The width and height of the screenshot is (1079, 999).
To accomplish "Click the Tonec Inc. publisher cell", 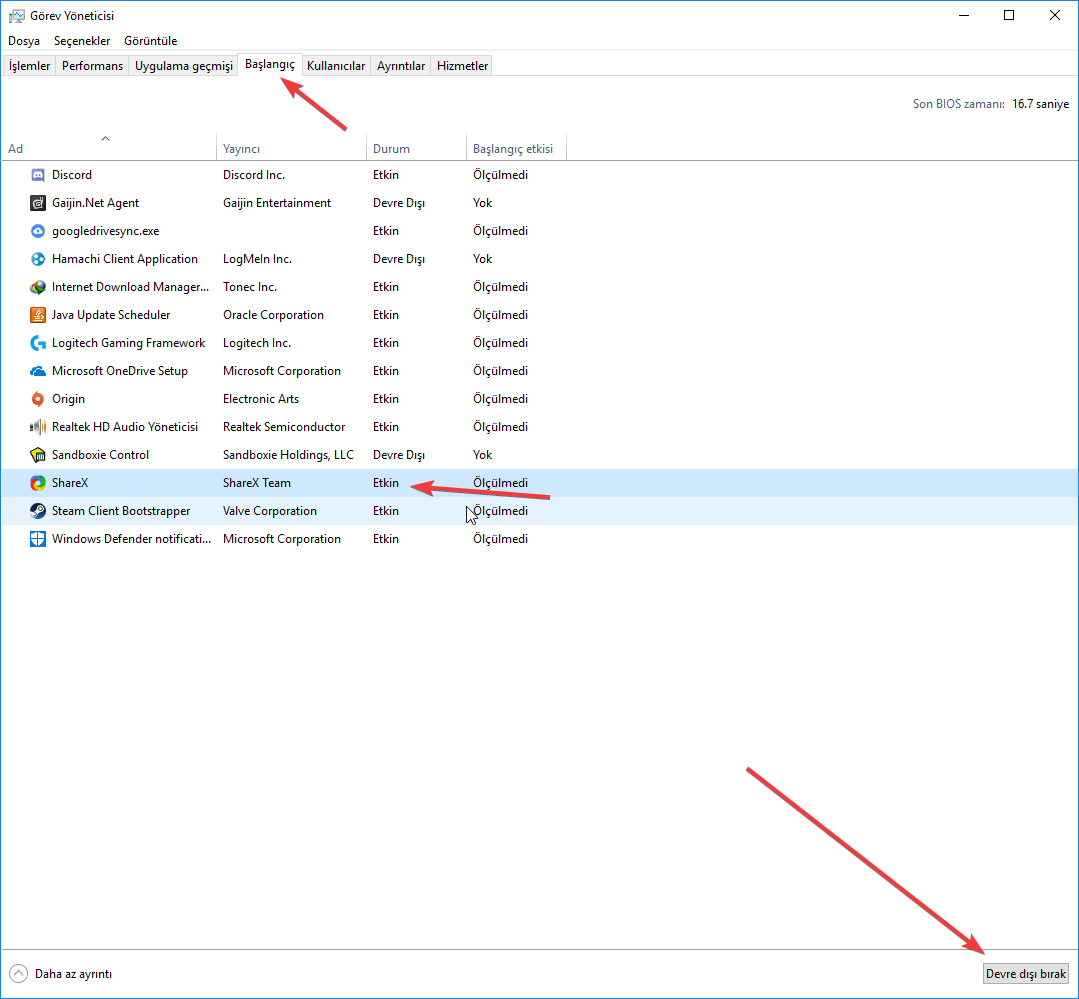I will pyautogui.click(x=250, y=287).
